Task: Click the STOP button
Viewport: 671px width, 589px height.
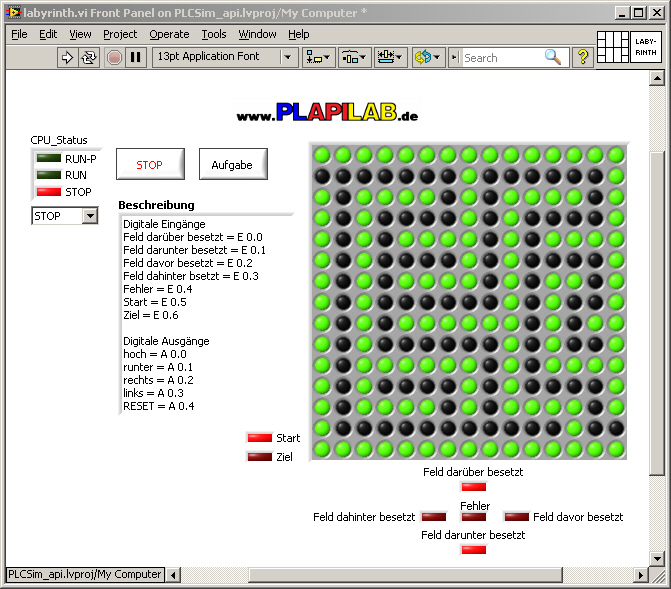Action: pos(150,165)
